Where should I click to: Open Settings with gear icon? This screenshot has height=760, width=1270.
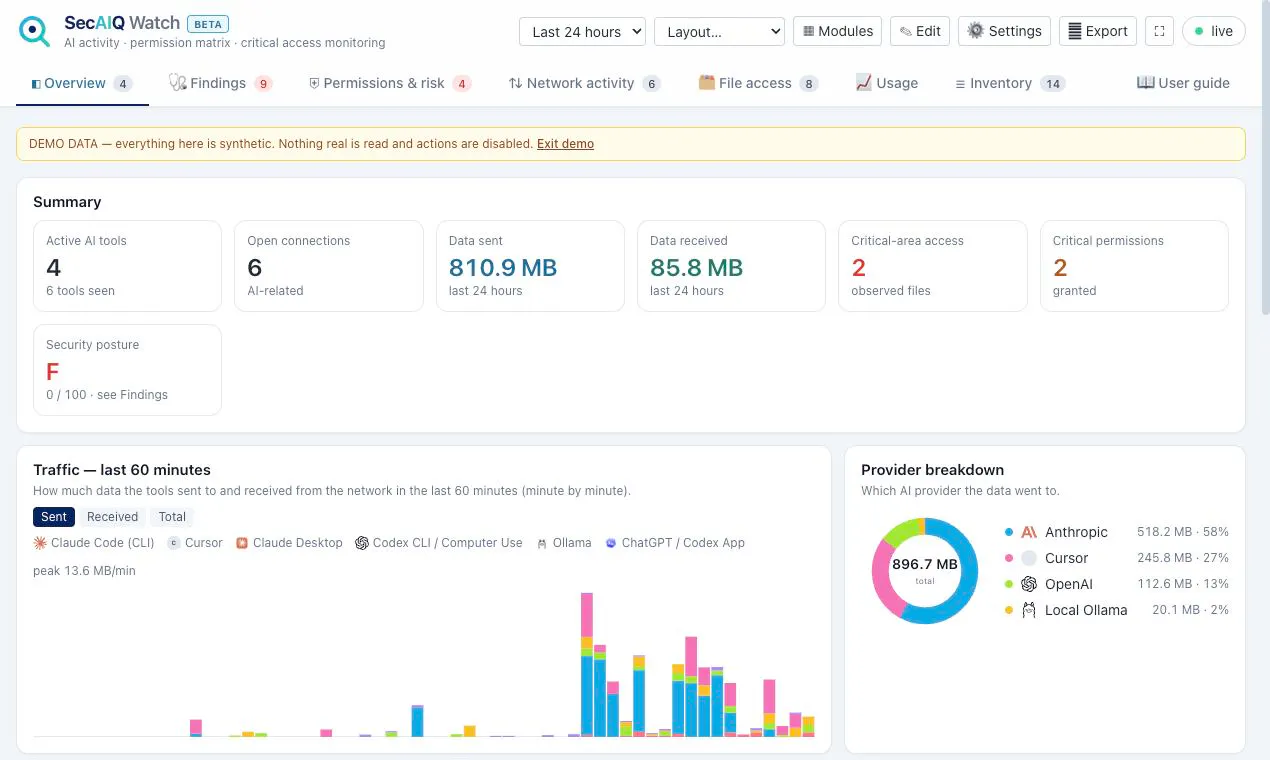(1005, 31)
